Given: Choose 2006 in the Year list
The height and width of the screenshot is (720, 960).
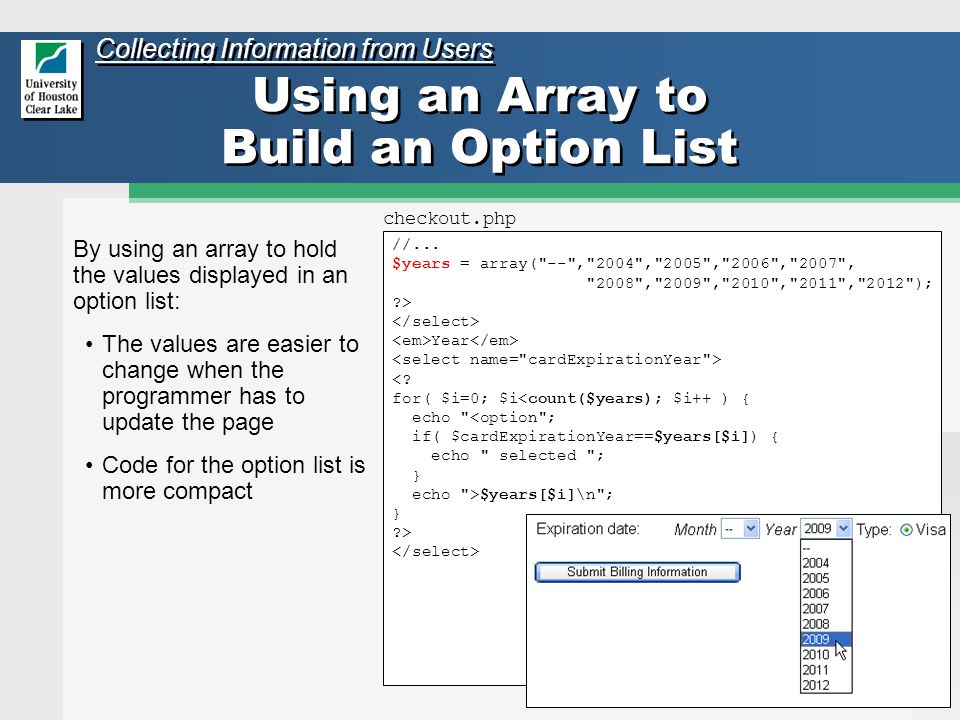Looking at the screenshot, I should pyautogui.click(x=825, y=593).
